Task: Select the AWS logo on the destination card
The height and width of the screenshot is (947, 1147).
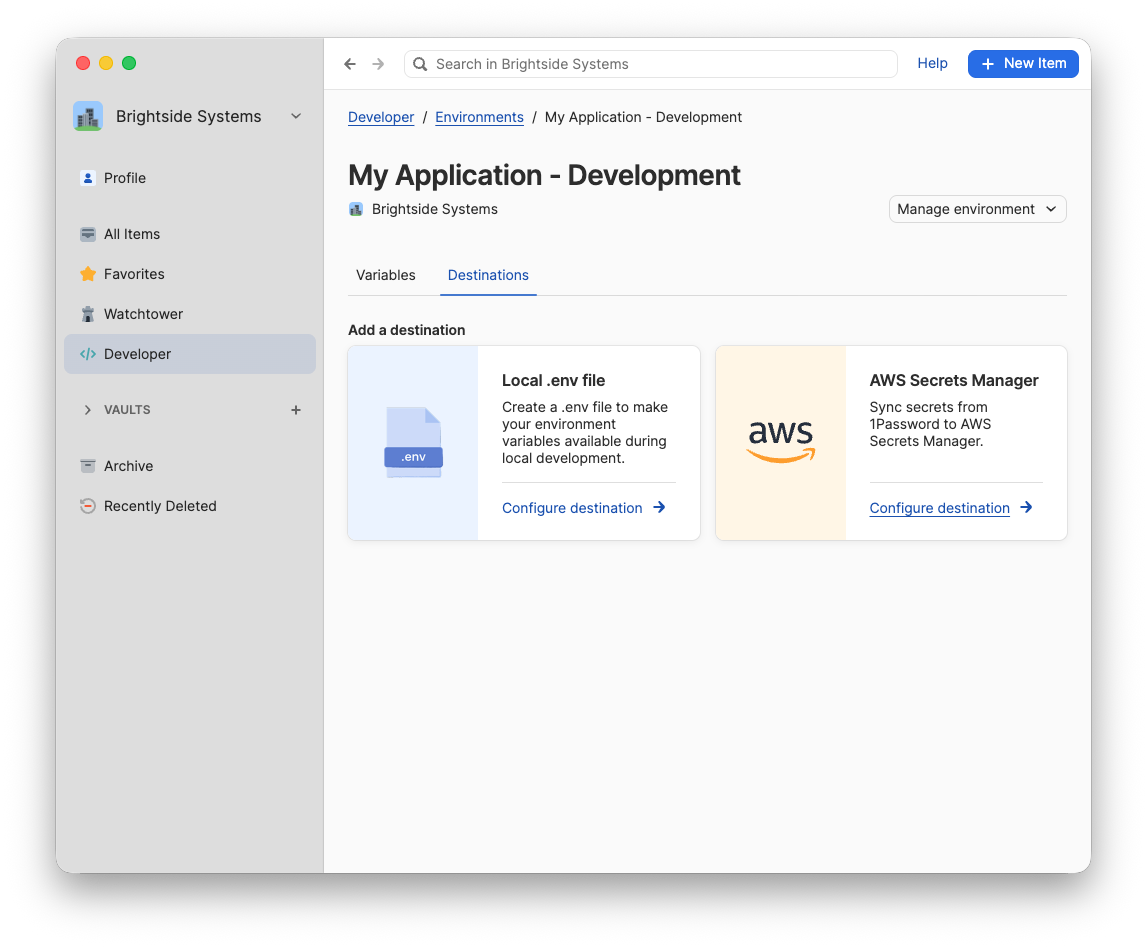Action: click(781, 442)
